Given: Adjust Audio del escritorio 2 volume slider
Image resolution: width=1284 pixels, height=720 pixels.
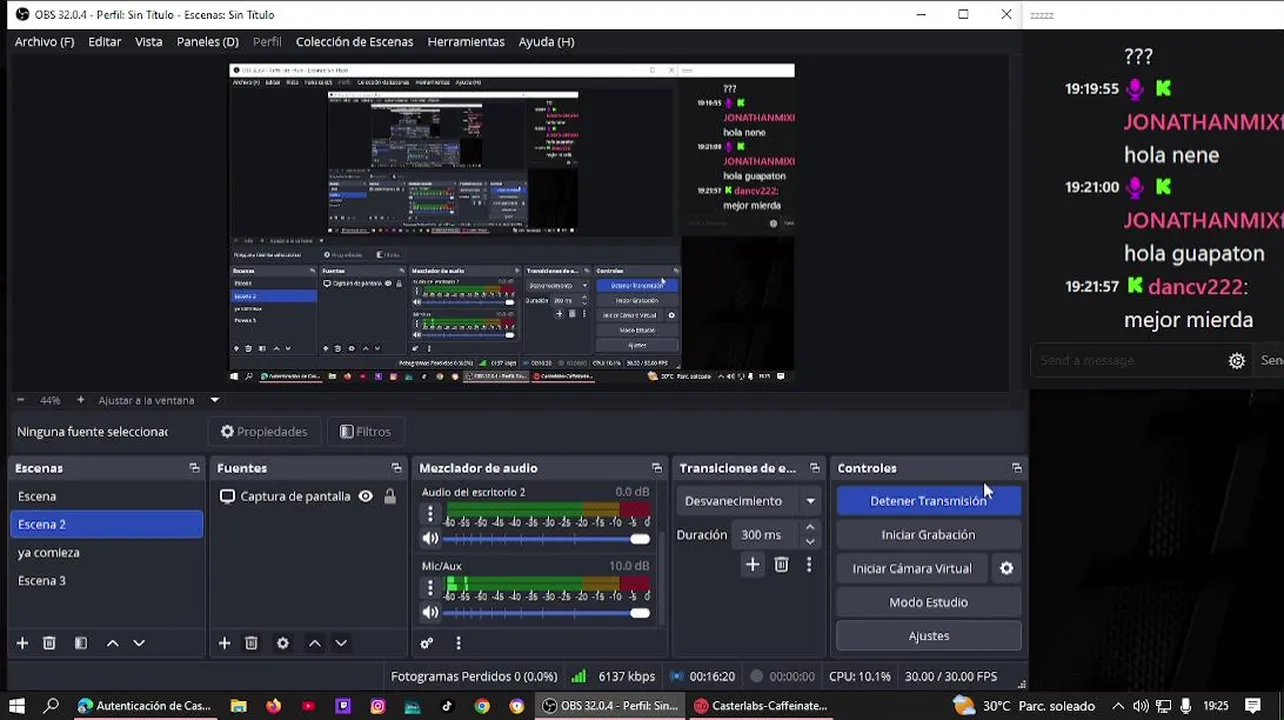Looking at the screenshot, I should pyautogui.click(x=546, y=539).
